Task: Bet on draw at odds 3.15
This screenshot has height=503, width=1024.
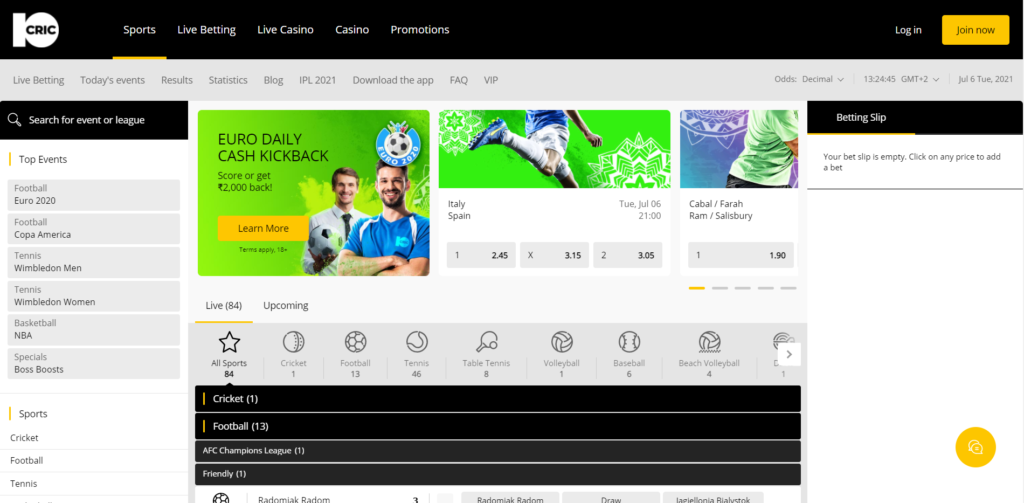Action: (x=554, y=255)
